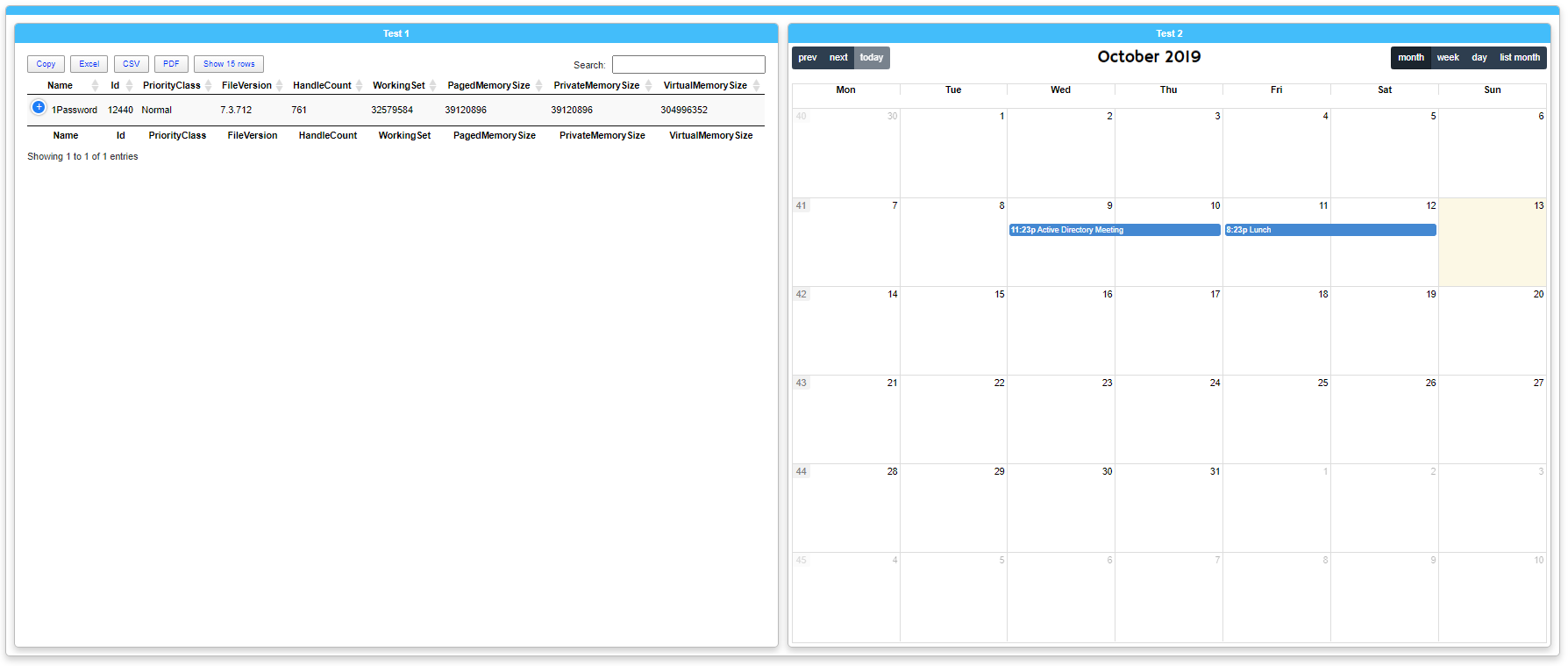
Task: Click into the Search field
Action: pyautogui.click(x=688, y=65)
